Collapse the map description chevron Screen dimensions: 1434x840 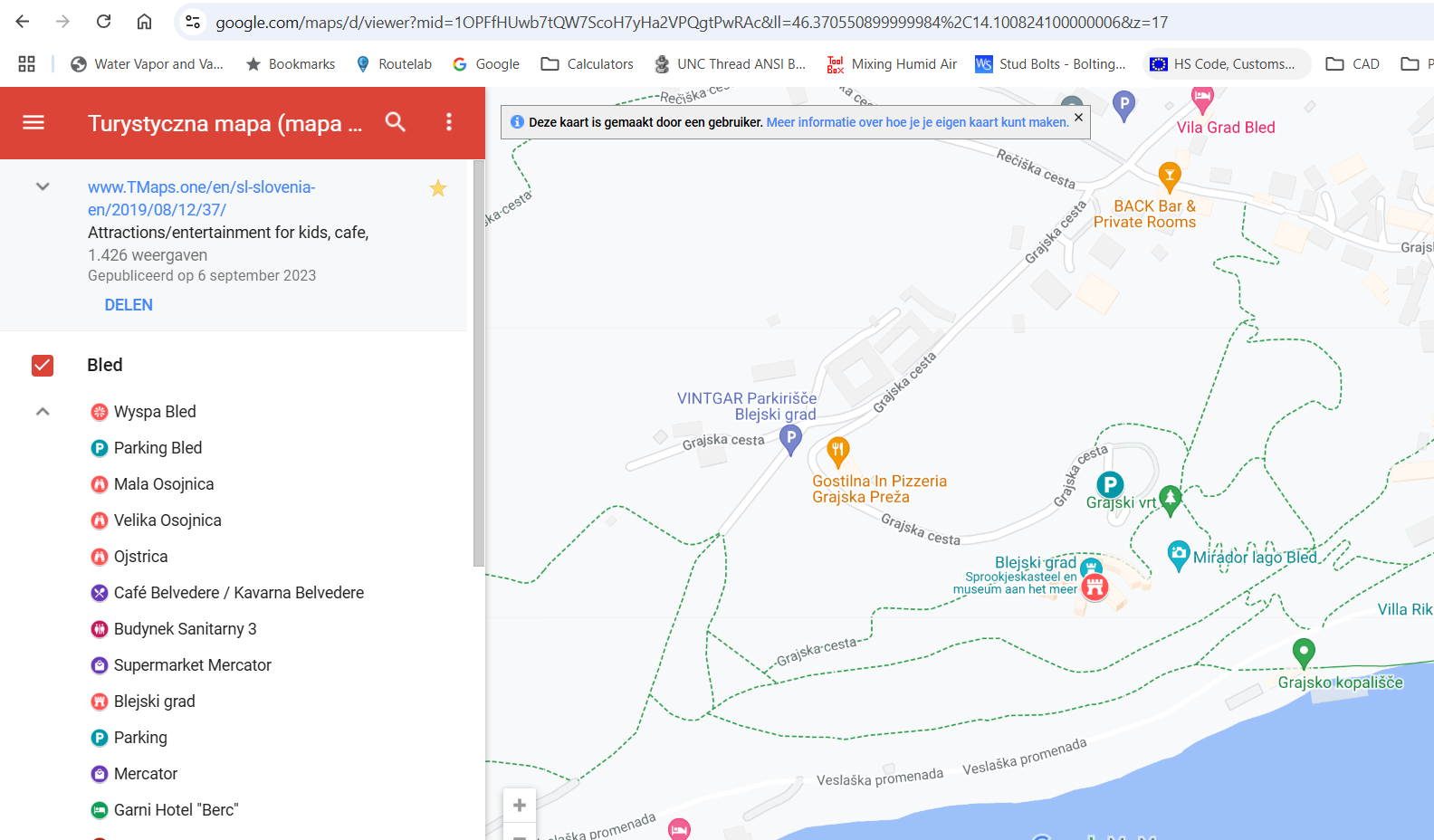point(43,186)
